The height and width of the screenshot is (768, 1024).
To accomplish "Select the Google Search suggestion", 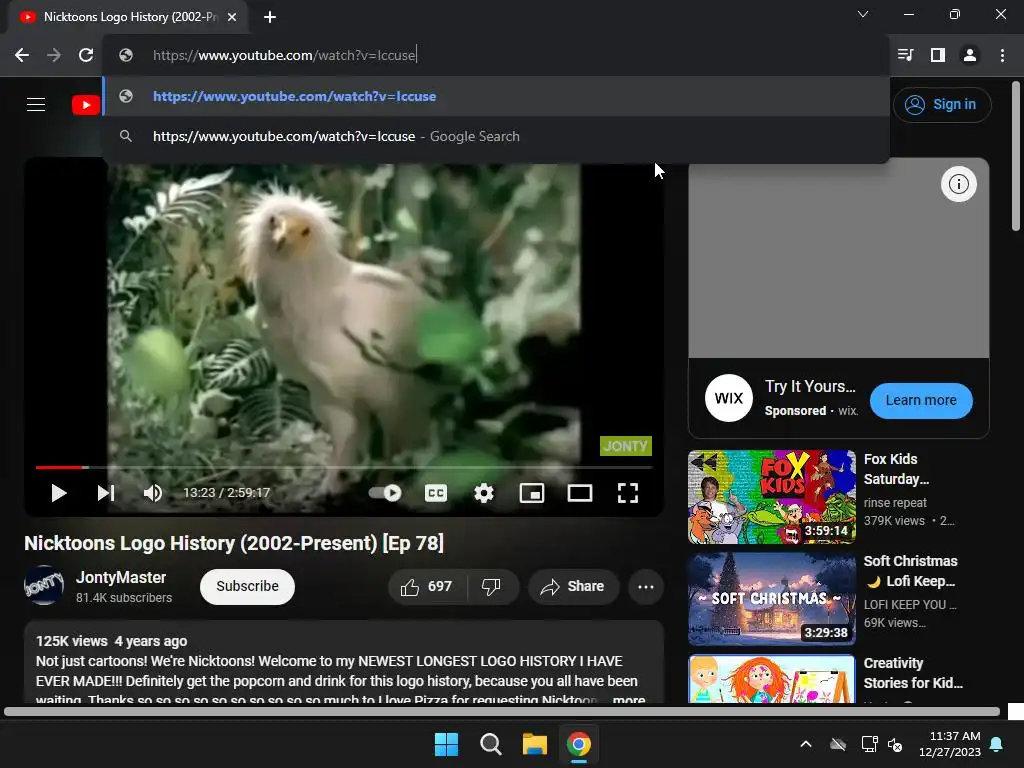I will coord(496,136).
